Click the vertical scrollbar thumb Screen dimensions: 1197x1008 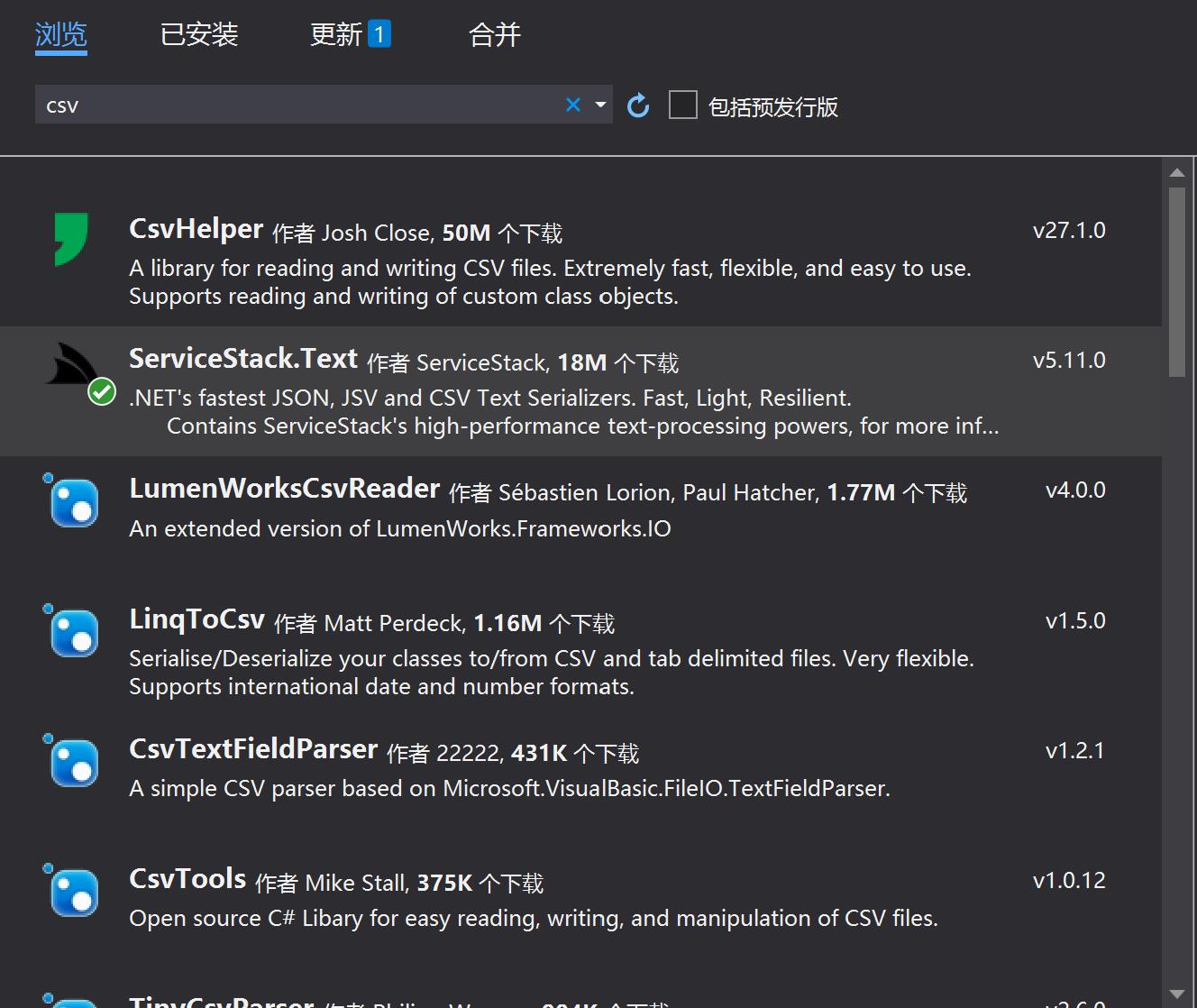tap(1176, 281)
